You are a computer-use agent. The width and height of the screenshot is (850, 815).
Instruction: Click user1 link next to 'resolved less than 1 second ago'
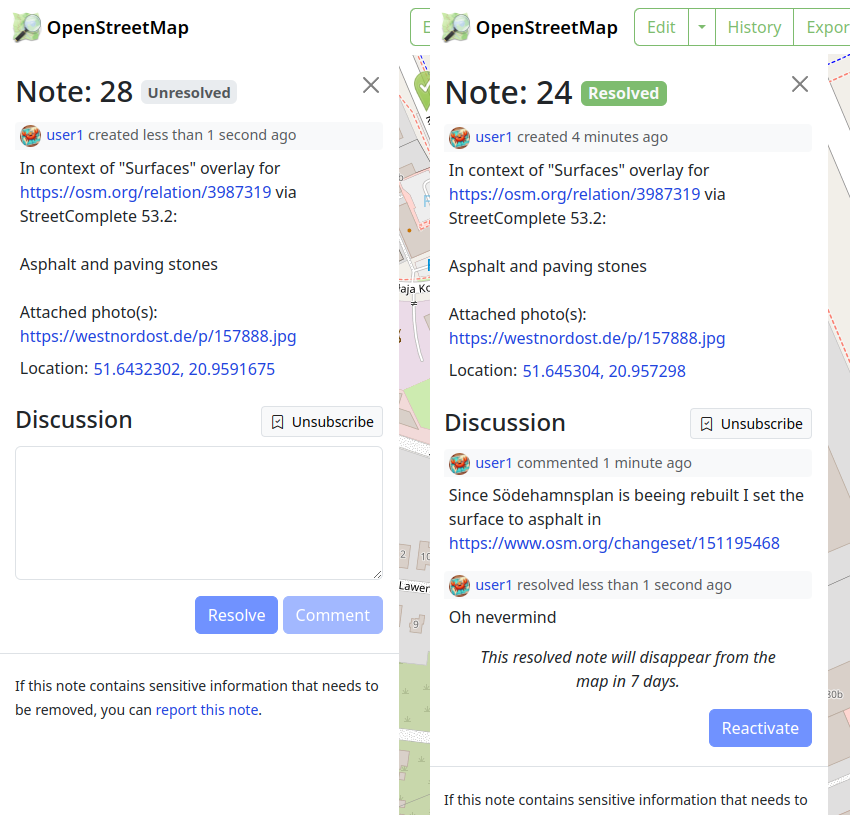point(493,585)
